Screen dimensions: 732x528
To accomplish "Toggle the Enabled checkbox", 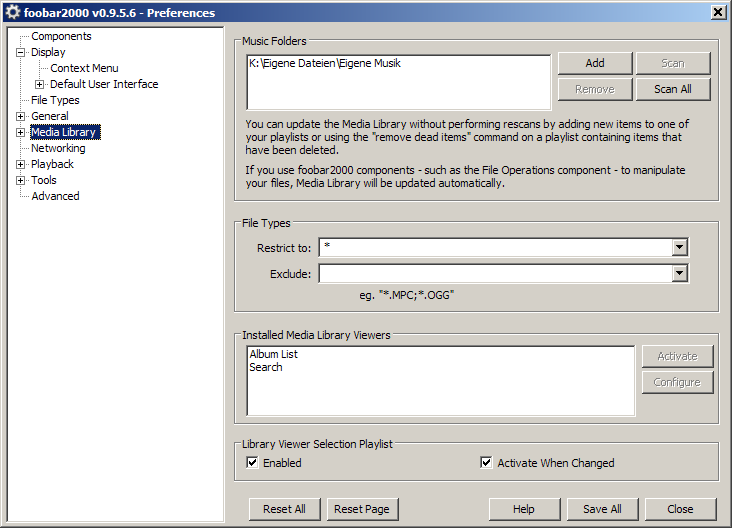I will [252, 463].
